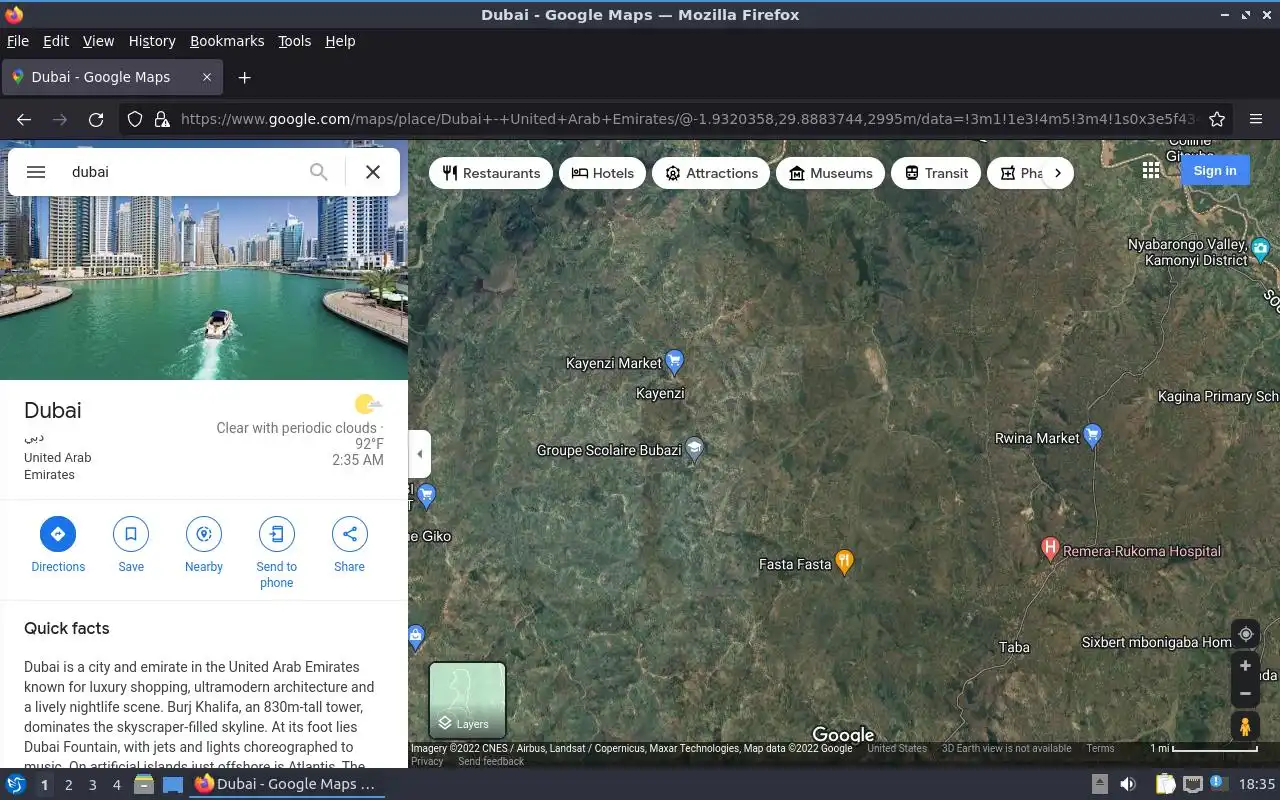
Task: Open the Layers map type switcher
Action: pyautogui.click(x=467, y=700)
